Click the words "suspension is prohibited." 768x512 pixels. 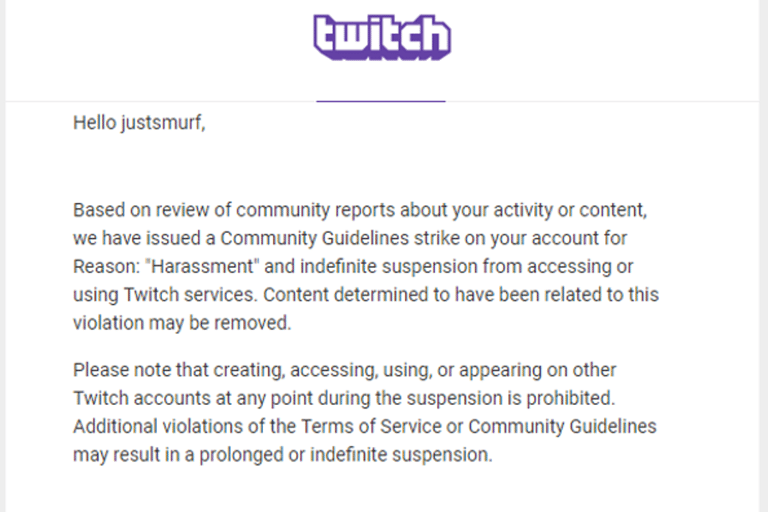click(511, 398)
